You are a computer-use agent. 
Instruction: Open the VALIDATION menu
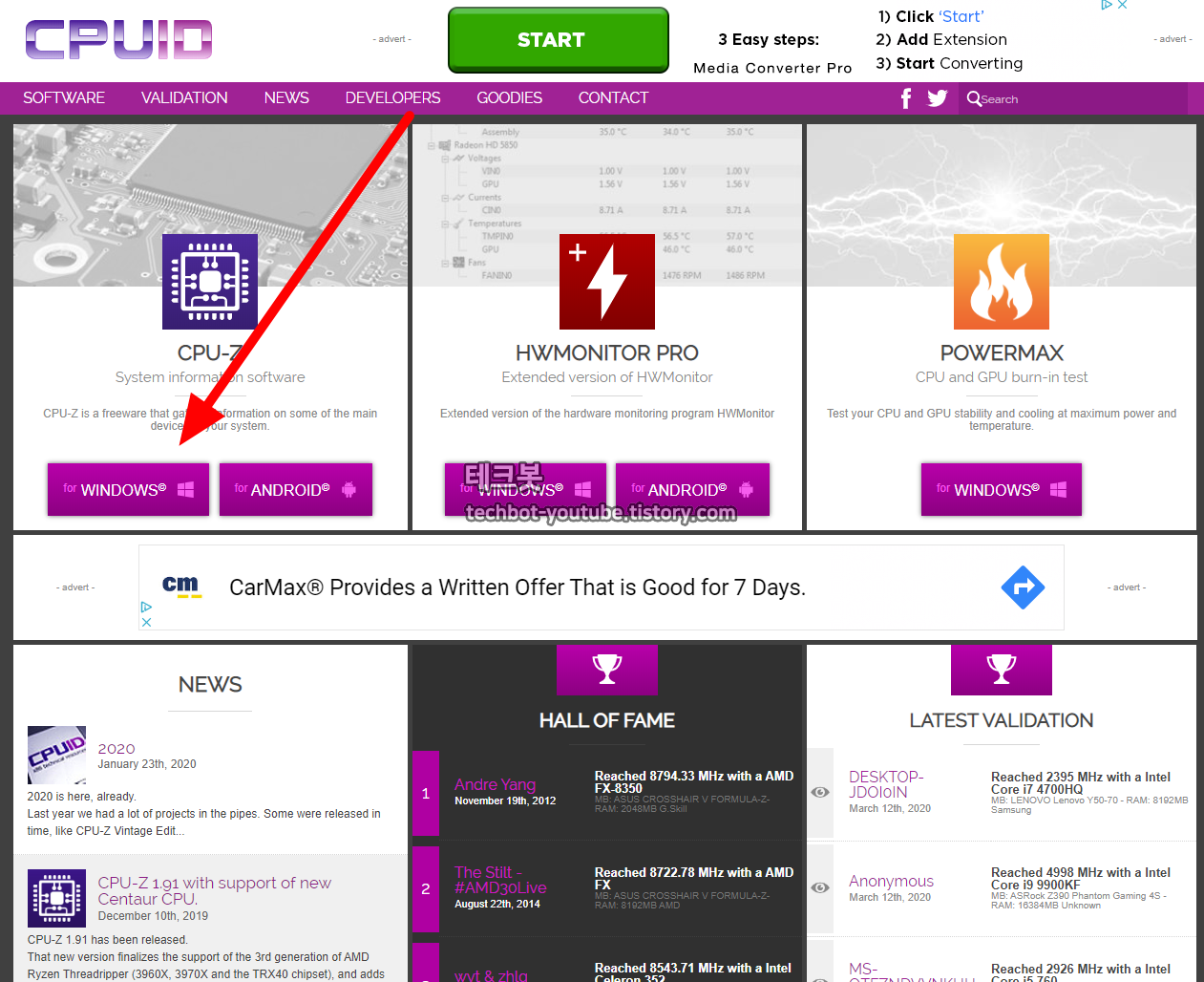(184, 97)
